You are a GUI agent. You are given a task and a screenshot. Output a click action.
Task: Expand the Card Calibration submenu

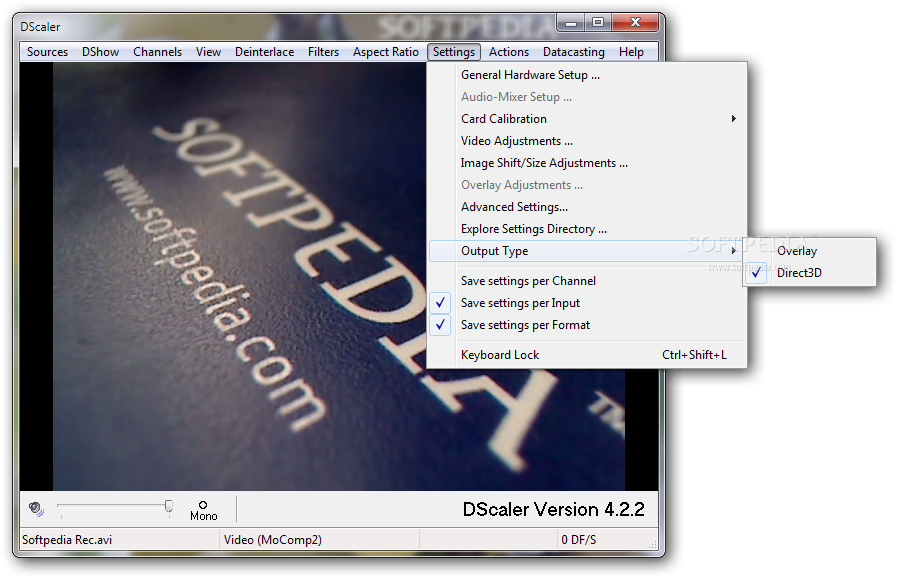click(587, 119)
